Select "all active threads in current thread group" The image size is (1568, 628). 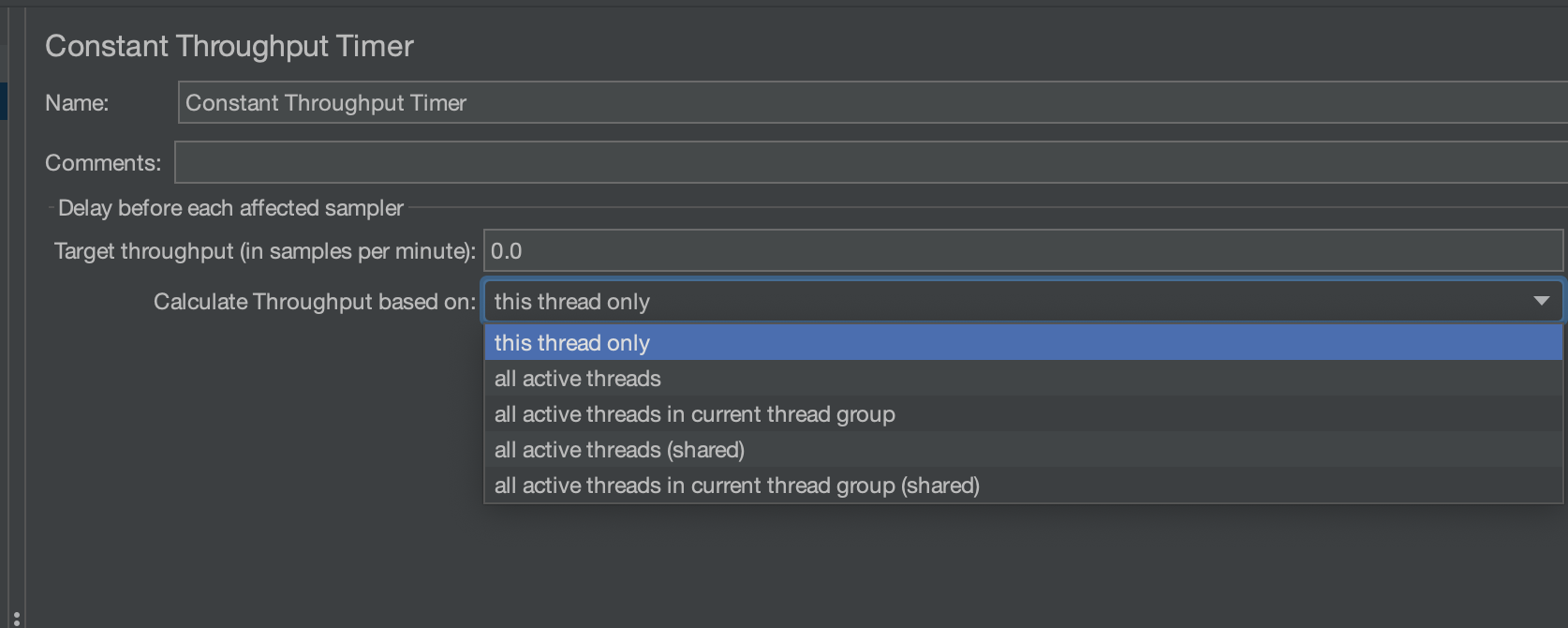pos(693,413)
